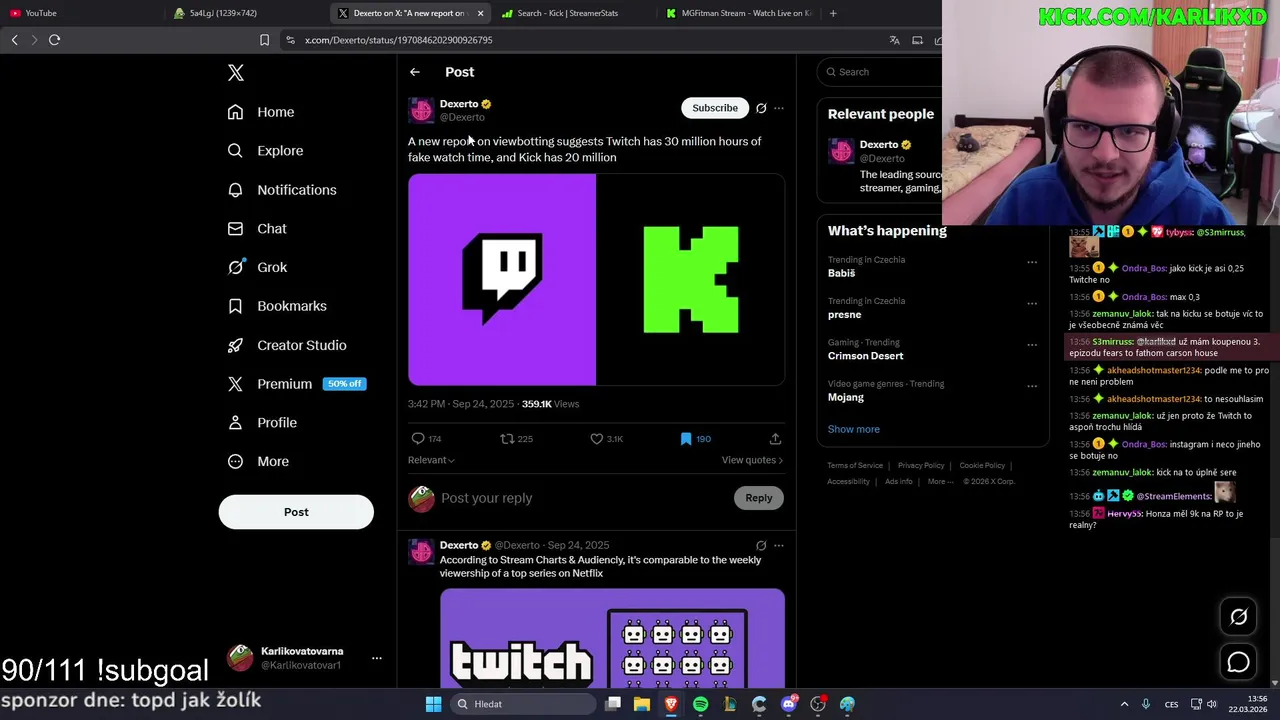Click Cookie Policy footer link
Screen dimensions: 1280x720
click(x=982, y=466)
